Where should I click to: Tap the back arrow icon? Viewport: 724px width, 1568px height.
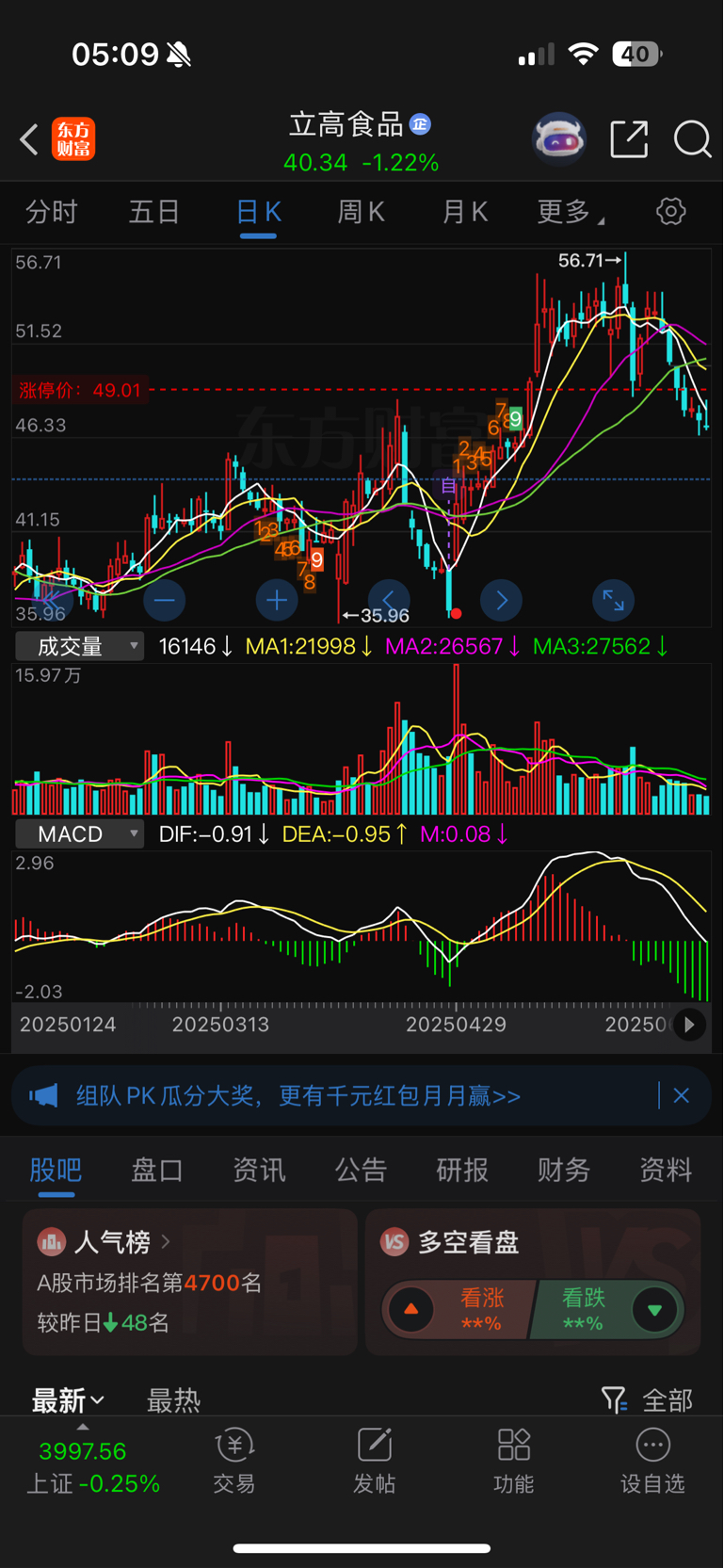coord(29,139)
